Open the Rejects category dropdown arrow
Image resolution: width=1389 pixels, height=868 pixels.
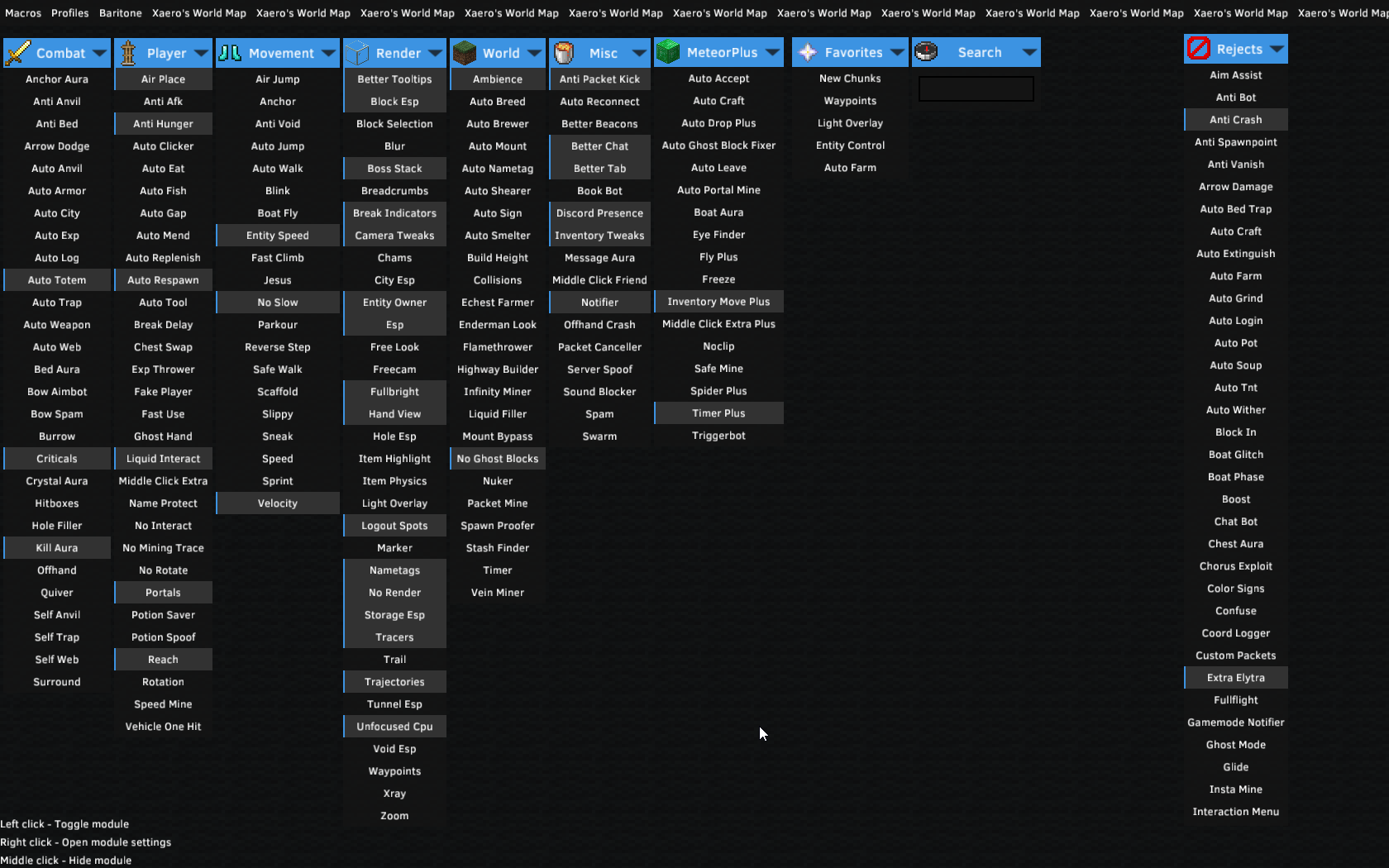point(1275,48)
